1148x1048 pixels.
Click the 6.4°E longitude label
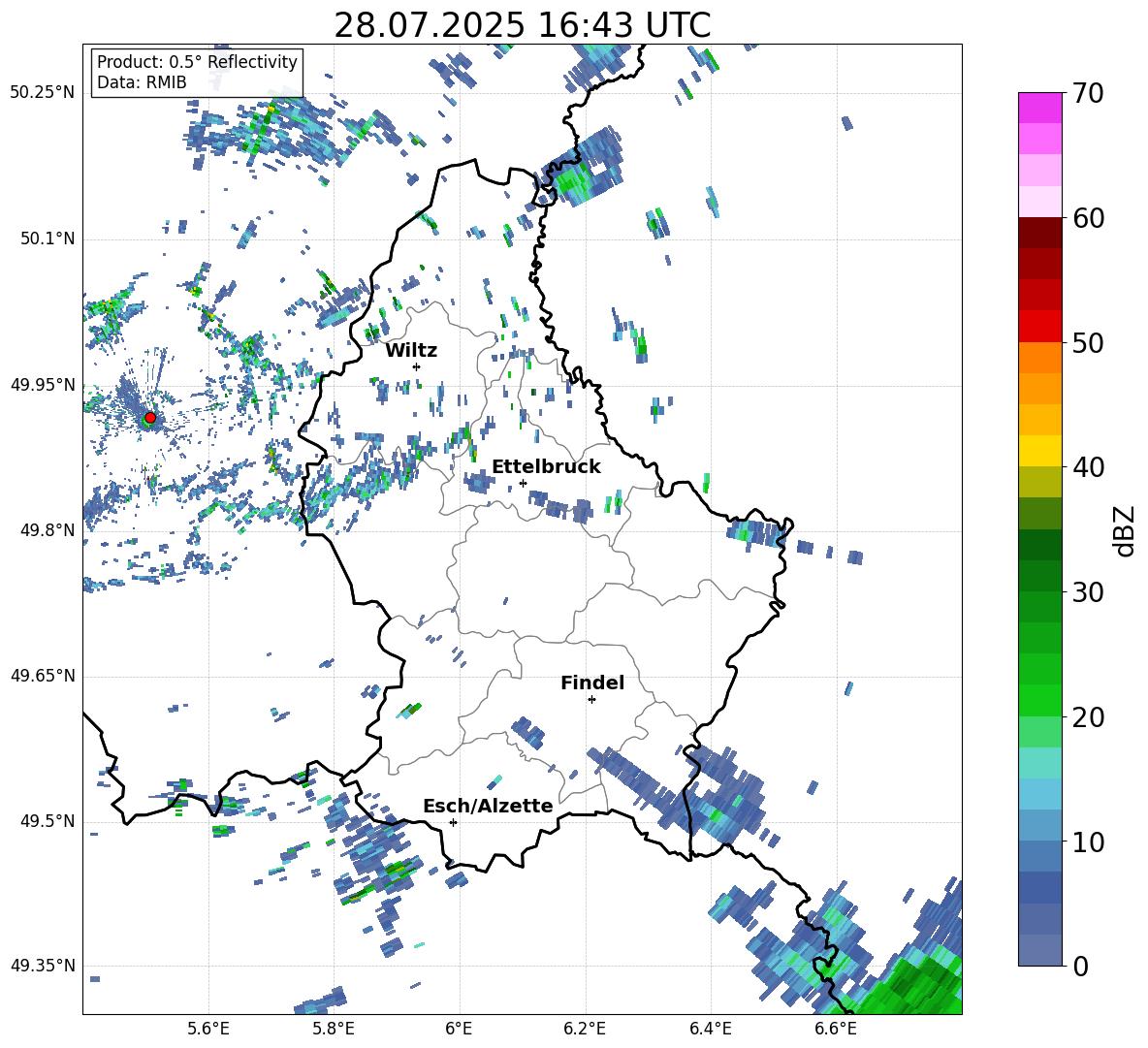coord(710,1029)
